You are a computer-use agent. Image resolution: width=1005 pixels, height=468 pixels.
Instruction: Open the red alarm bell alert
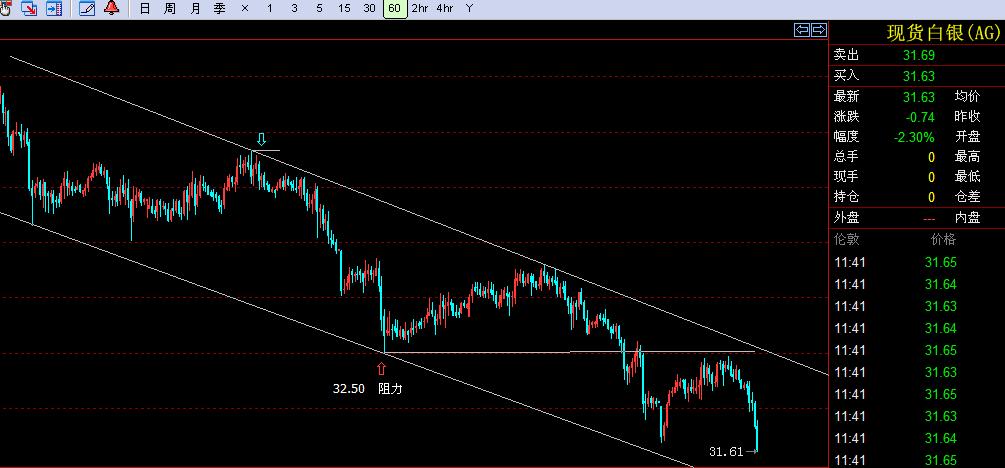pyautogui.click(x=112, y=8)
